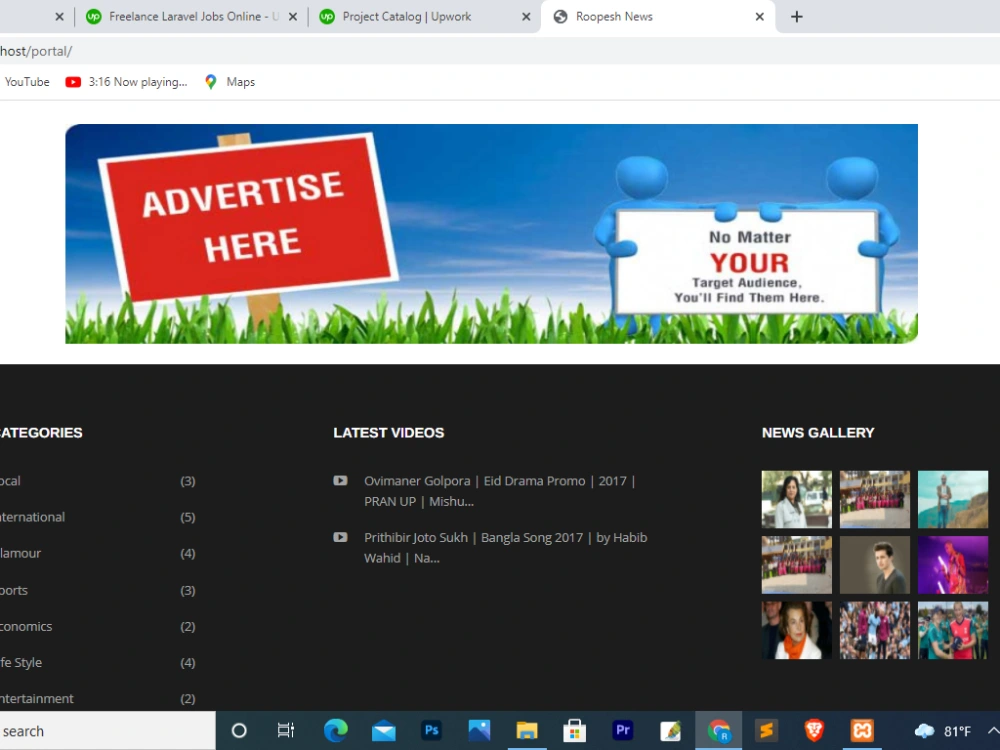Expand the system tray hidden icons

(992, 731)
